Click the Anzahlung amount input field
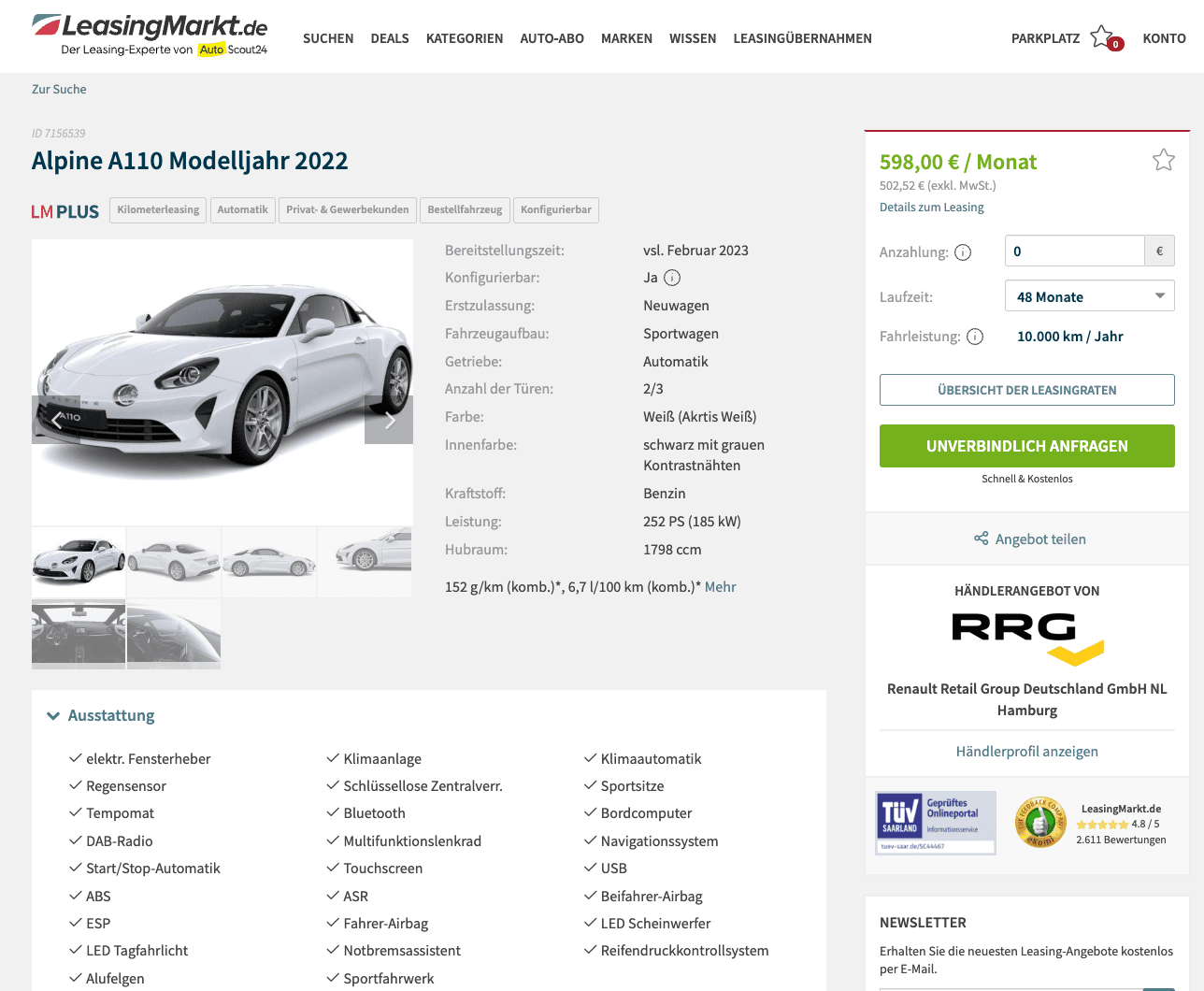The height and width of the screenshot is (991, 1204). pos(1075,251)
